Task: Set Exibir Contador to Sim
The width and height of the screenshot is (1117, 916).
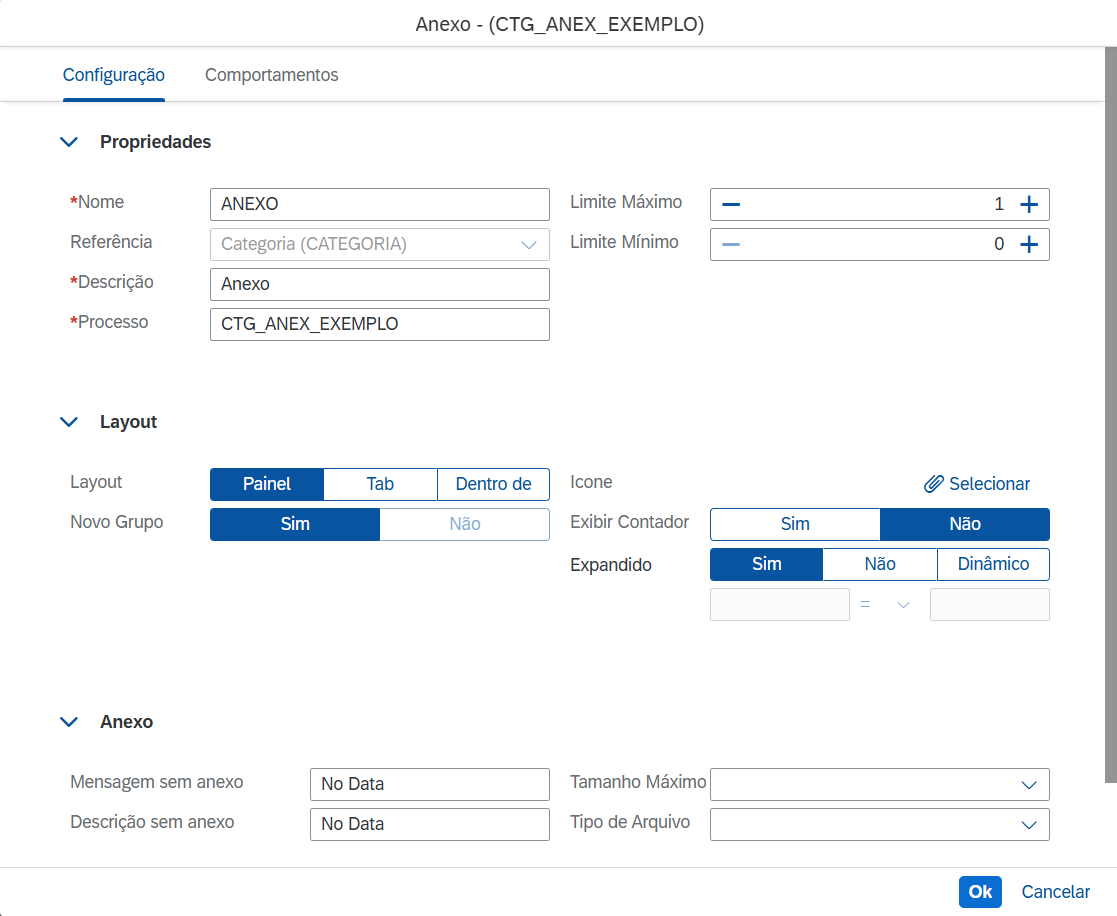Action: [x=795, y=524]
